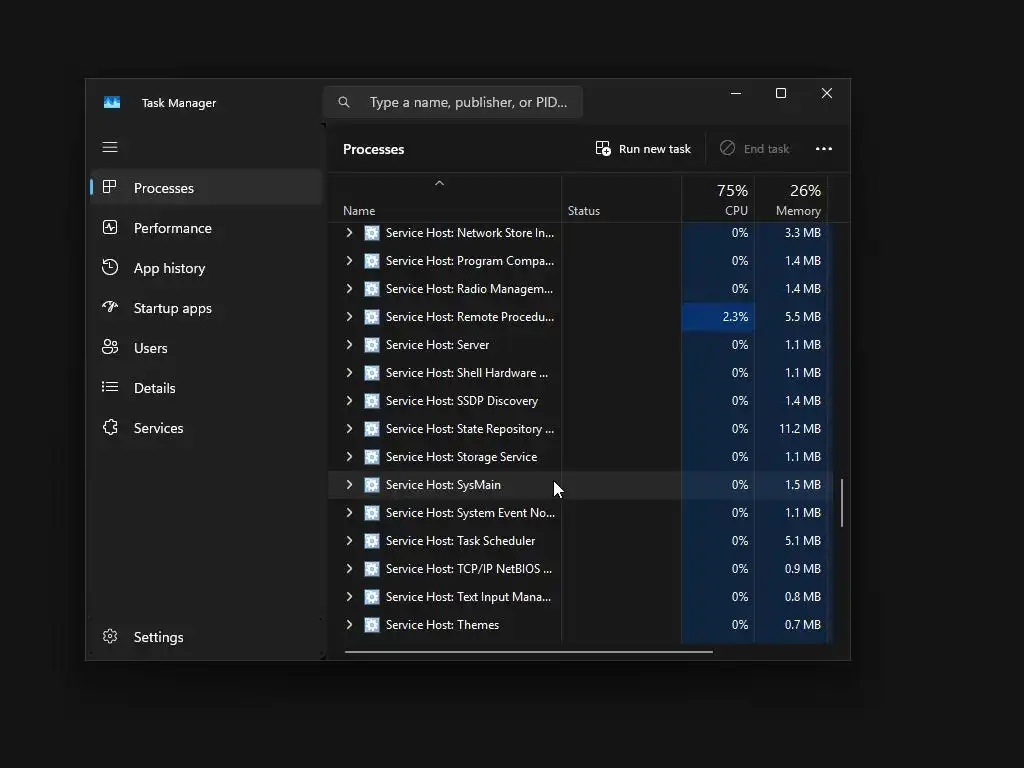
Task: Click the 0.9 MB memory value
Action: [x=803, y=569]
